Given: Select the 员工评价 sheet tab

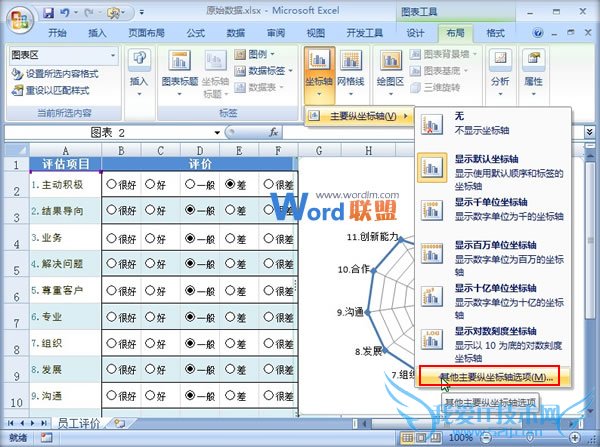Looking at the screenshot, I should tap(78, 423).
